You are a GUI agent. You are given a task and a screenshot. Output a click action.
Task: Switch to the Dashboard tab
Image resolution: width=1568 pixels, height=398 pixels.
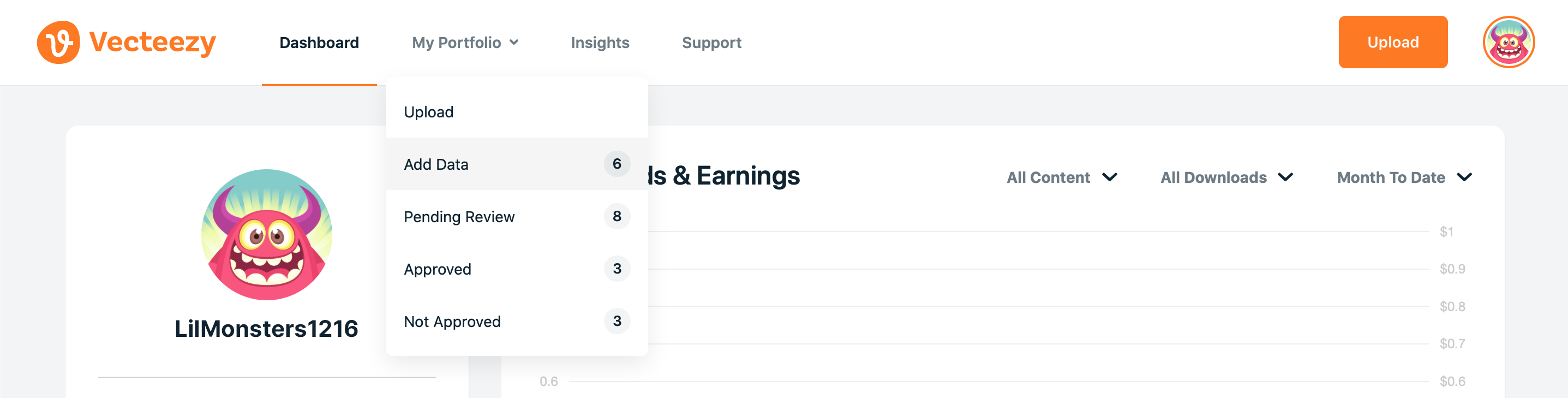[x=319, y=43]
